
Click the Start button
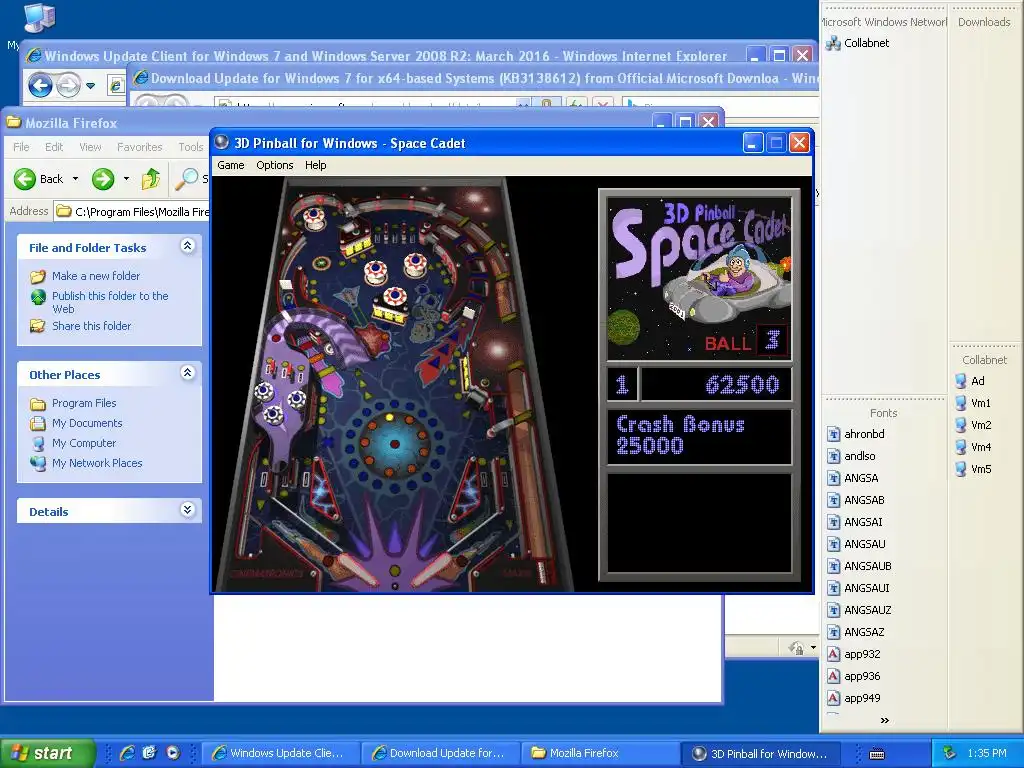(x=48, y=753)
